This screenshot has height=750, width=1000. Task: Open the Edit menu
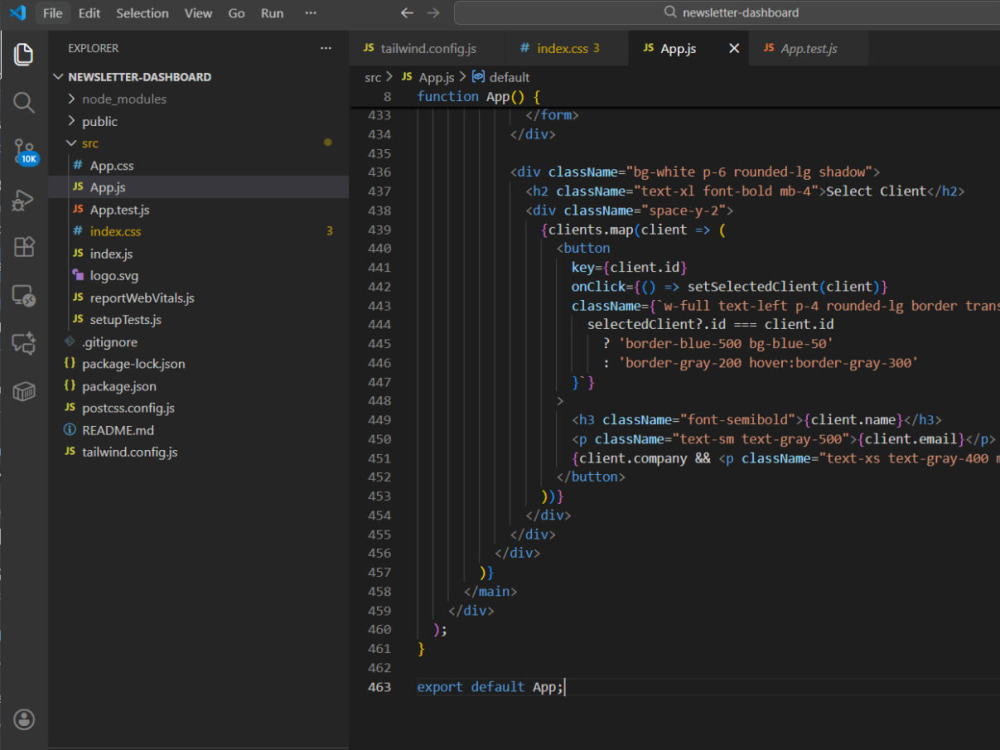pos(89,13)
